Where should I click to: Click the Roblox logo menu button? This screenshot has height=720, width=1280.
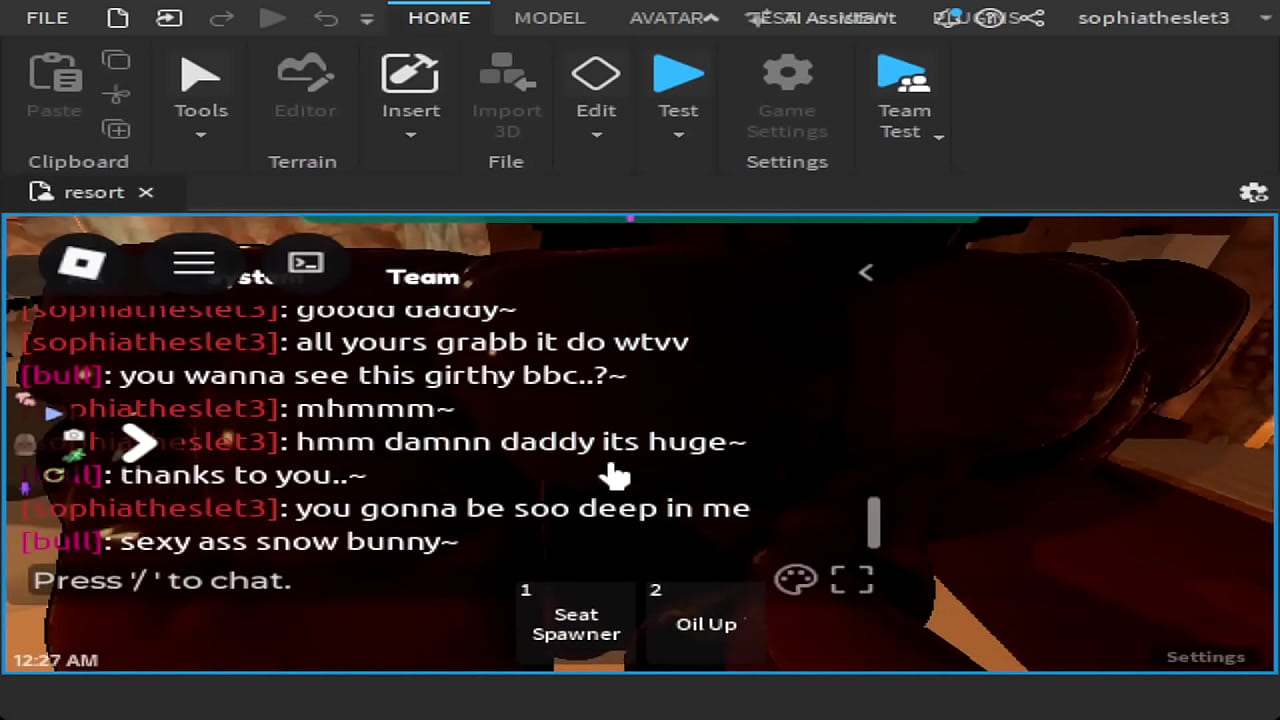(x=82, y=263)
